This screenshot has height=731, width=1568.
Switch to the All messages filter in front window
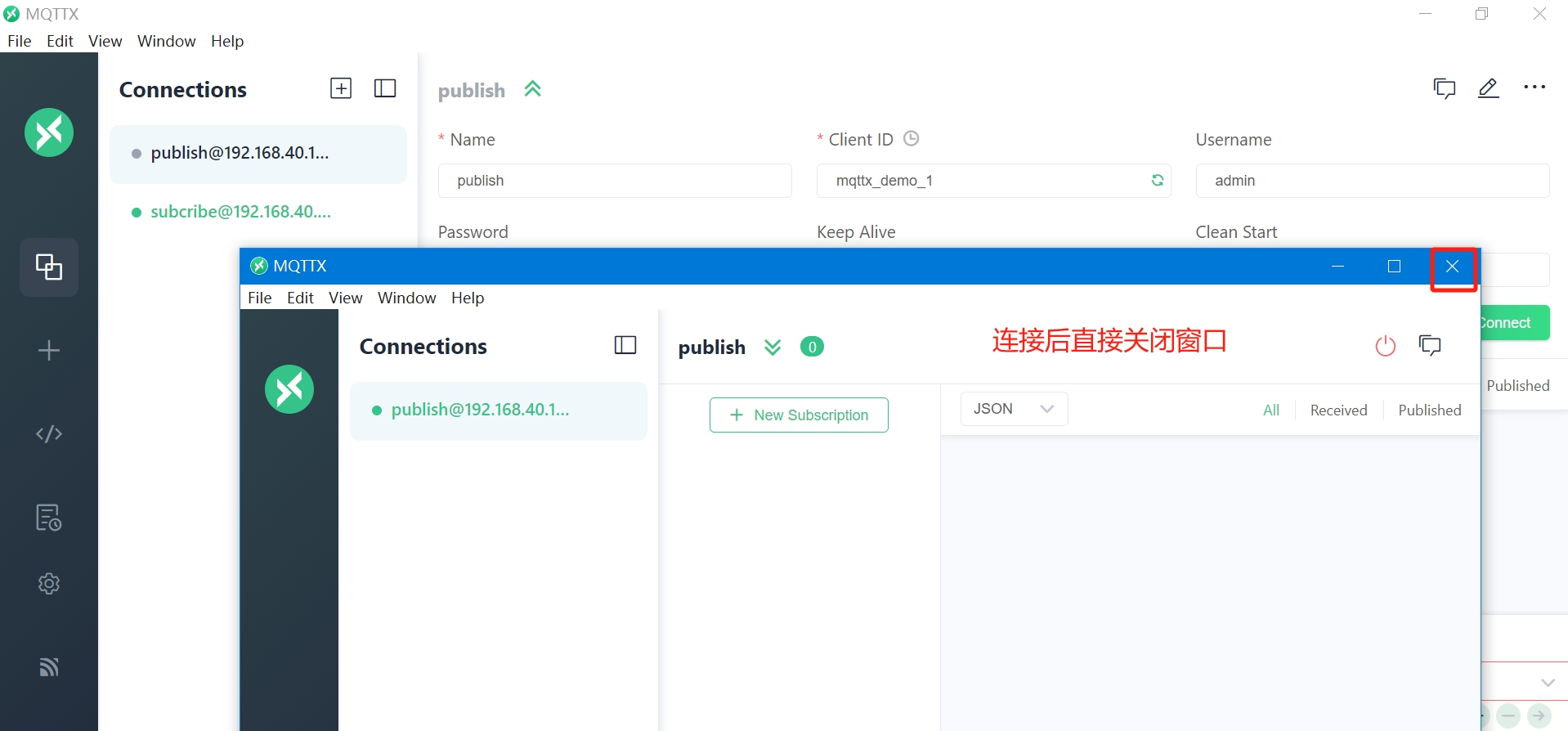coord(1271,410)
